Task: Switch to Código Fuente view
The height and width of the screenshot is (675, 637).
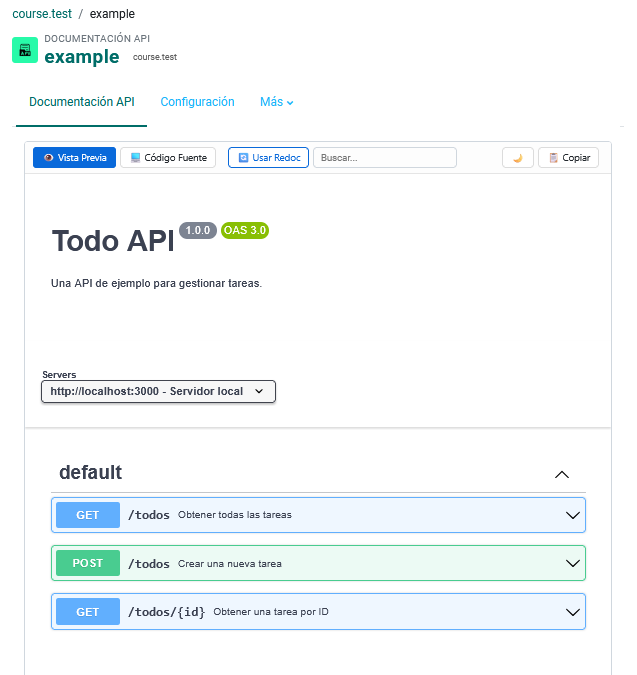Action: 168,158
